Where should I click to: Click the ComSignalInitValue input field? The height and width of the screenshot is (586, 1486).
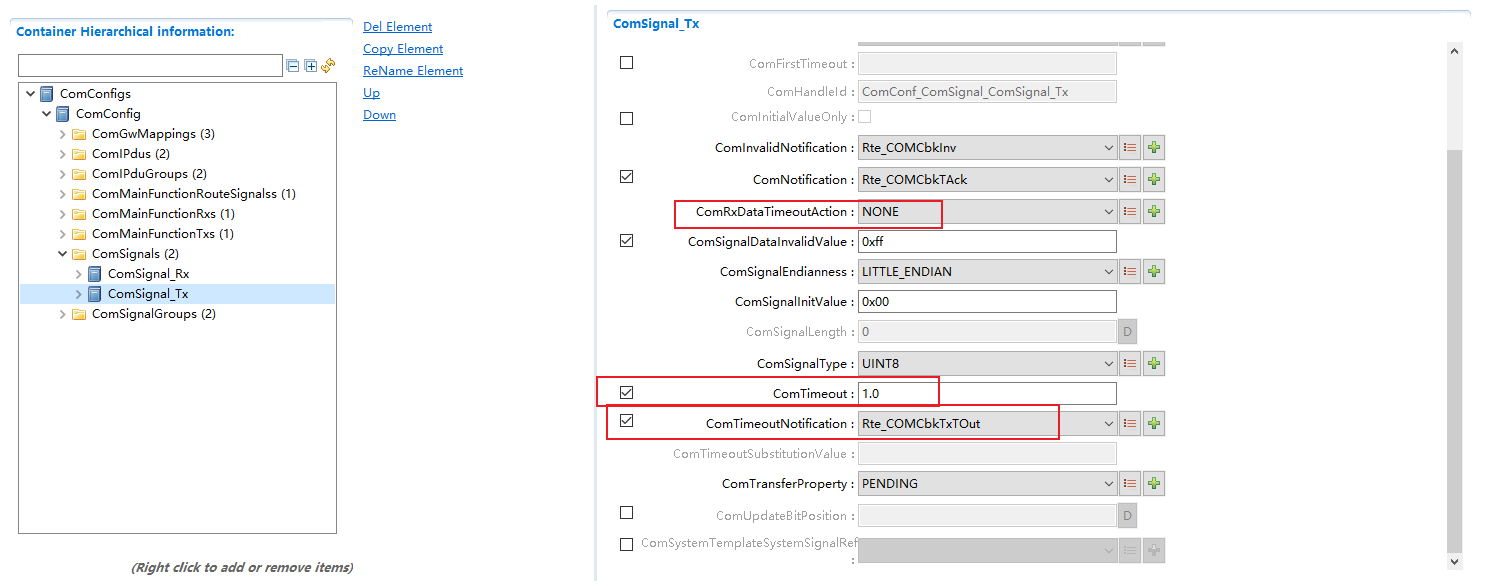[x=987, y=302]
